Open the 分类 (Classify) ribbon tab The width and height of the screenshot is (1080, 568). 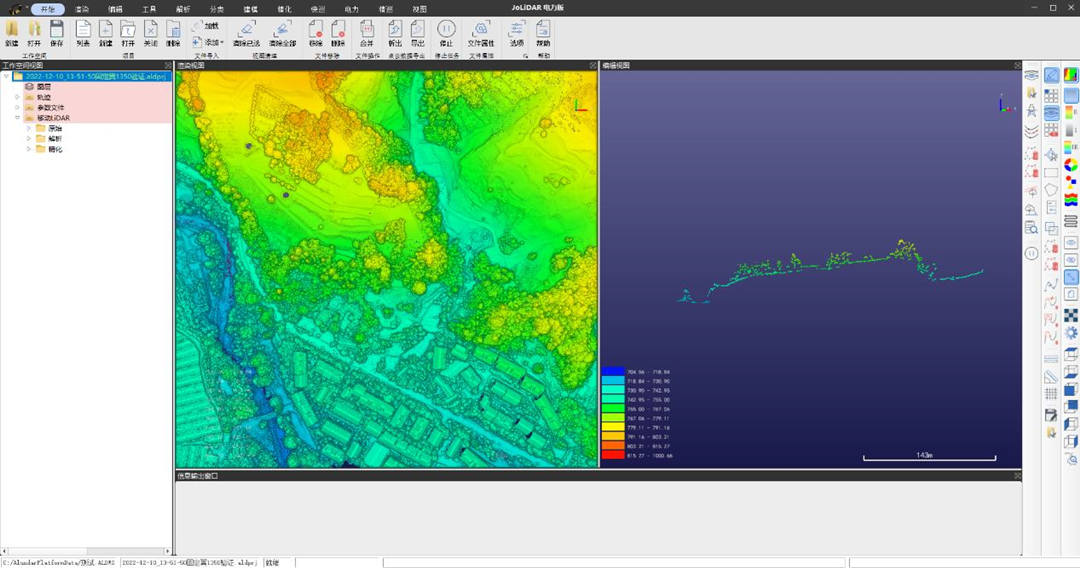point(217,8)
